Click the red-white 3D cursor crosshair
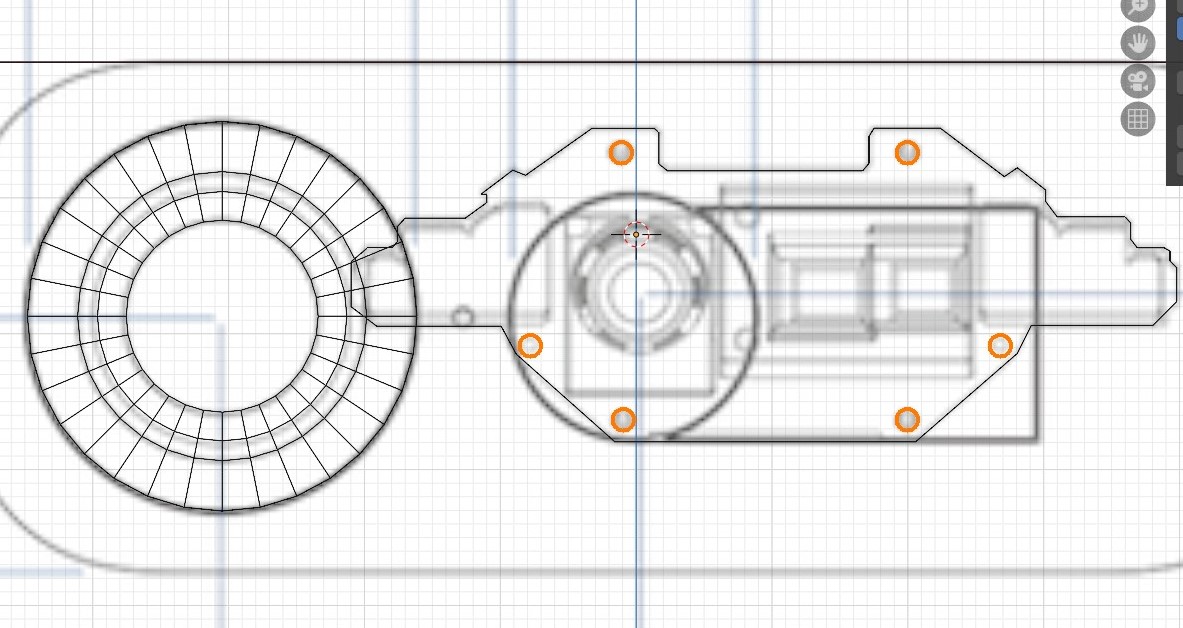The height and width of the screenshot is (628, 1183). point(636,235)
